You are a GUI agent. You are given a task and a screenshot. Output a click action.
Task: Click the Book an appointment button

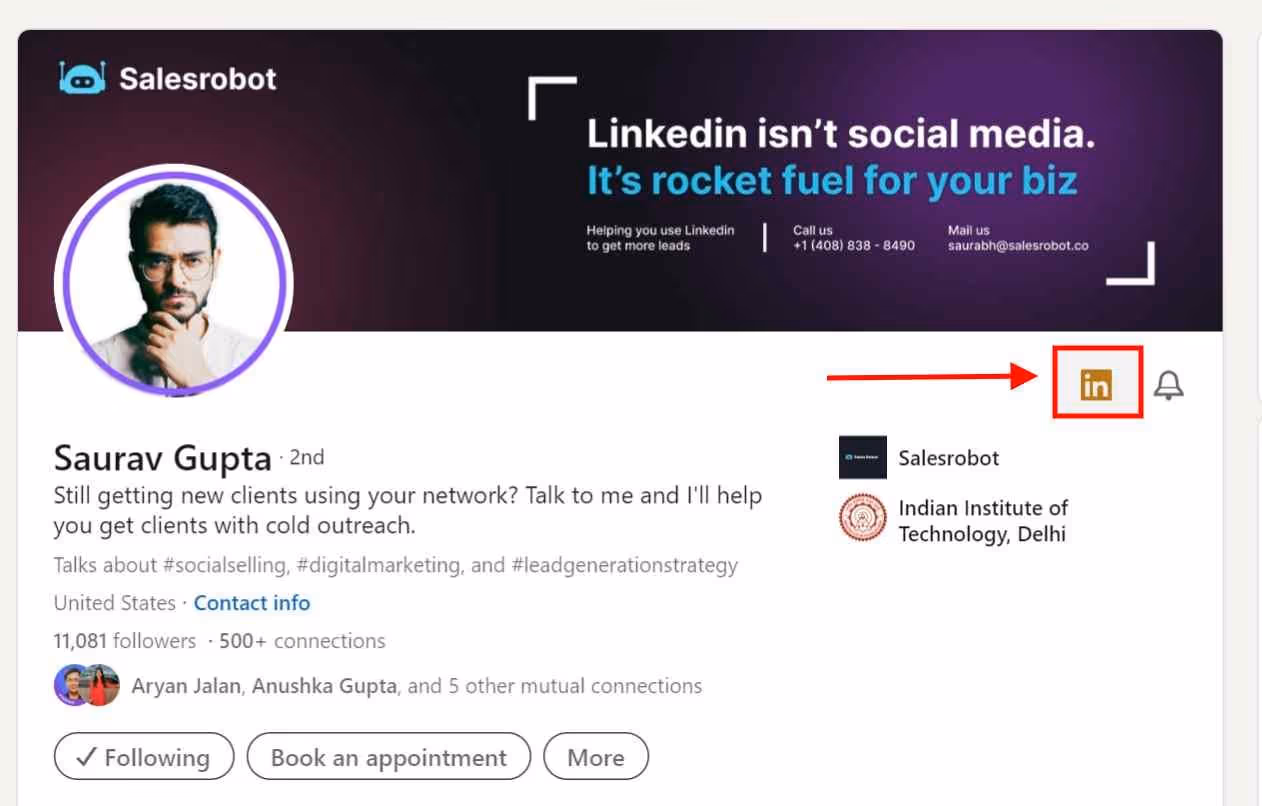(x=389, y=757)
